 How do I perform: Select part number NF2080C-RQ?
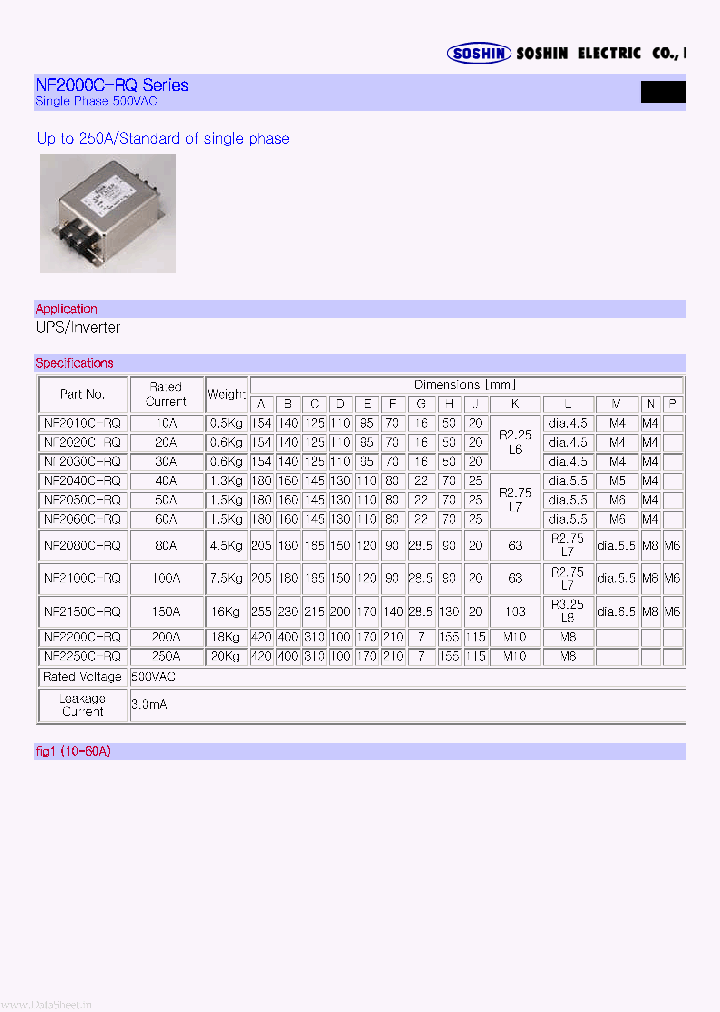tap(83, 546)
